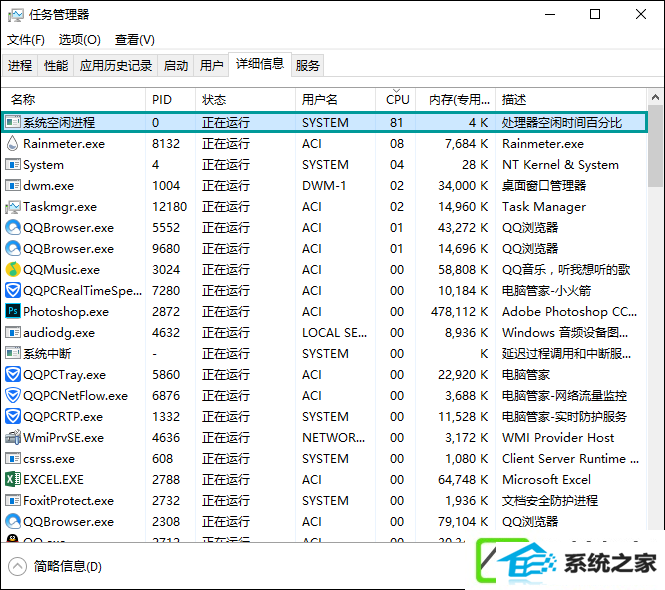Select the 64,748 K memory cell
The height and width of the screenshot is (590, 665).
(463, 479)
